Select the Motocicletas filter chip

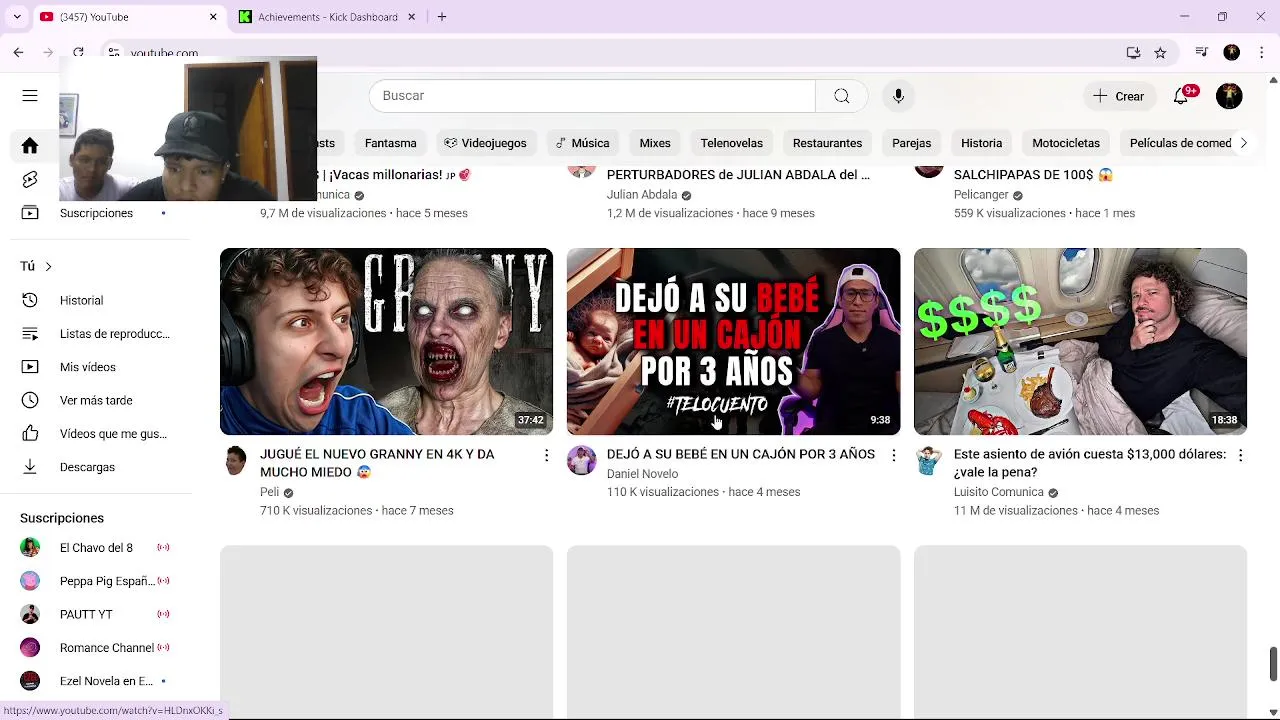pos(1066,143)
